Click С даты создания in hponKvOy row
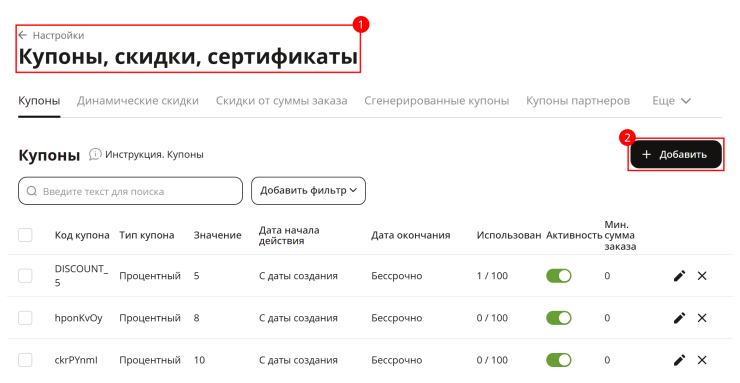Image resolution: width=740 pixels, height=383 pixels. [298, 318]
